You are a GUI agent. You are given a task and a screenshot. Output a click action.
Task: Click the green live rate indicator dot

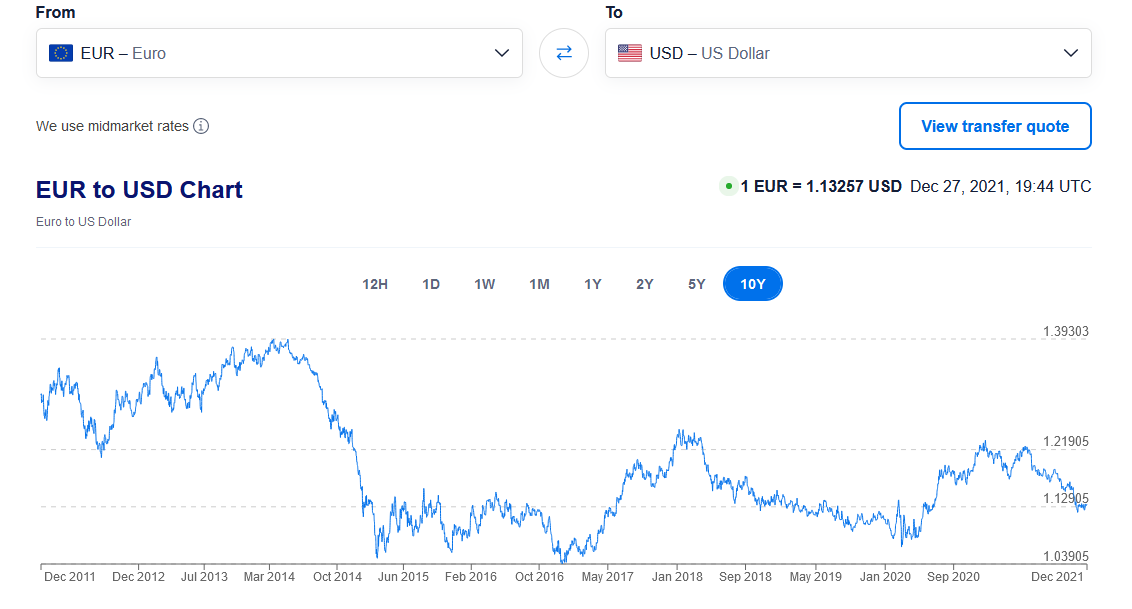coord(728,186)
